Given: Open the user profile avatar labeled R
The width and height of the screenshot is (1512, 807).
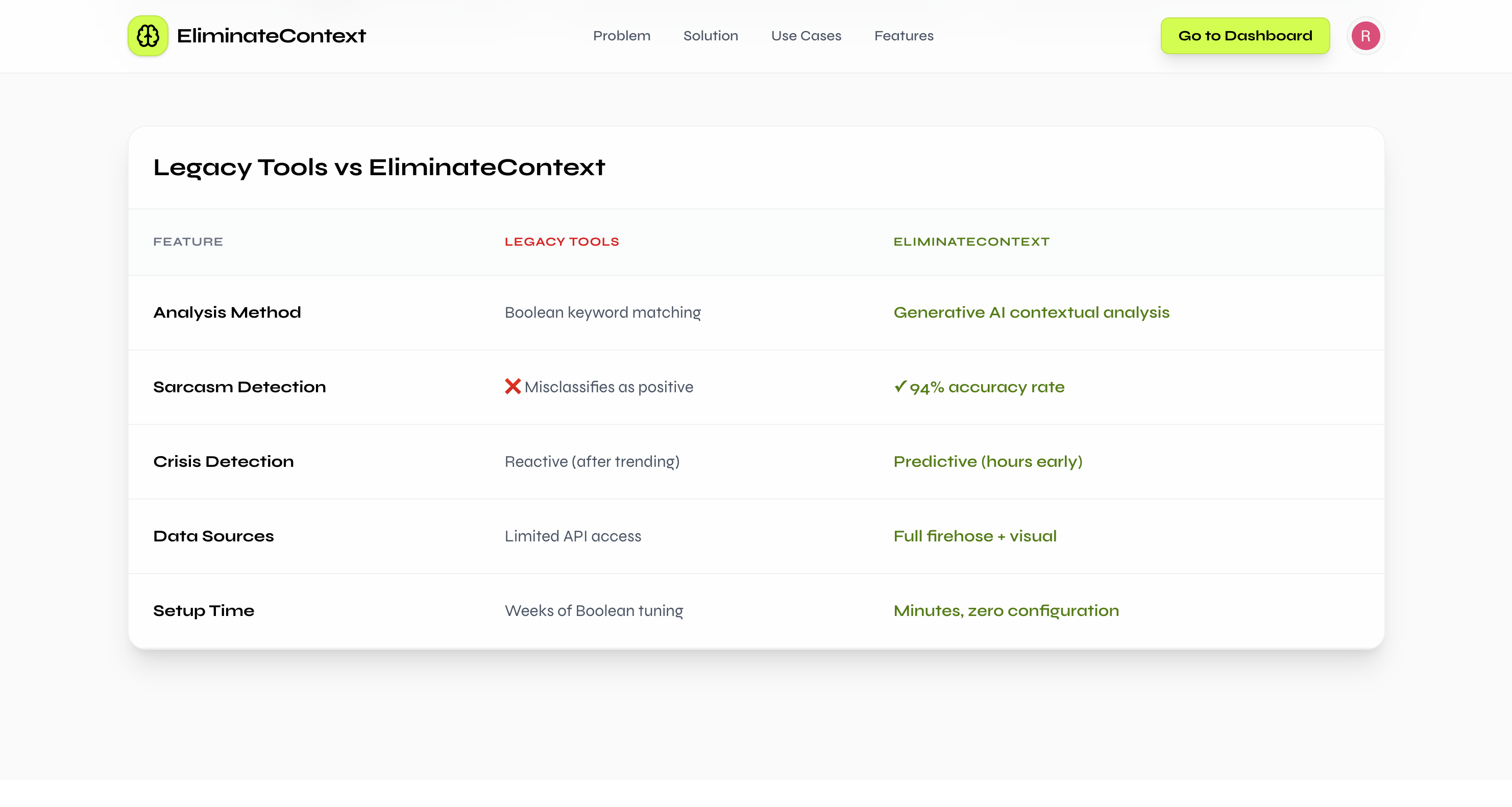Looking at the screenshot, I should [1365, 35].
